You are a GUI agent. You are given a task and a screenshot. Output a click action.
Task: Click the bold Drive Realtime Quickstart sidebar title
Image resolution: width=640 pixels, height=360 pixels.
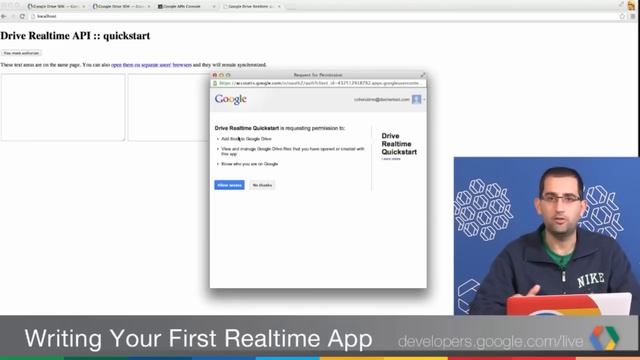[x=399, y=144]
